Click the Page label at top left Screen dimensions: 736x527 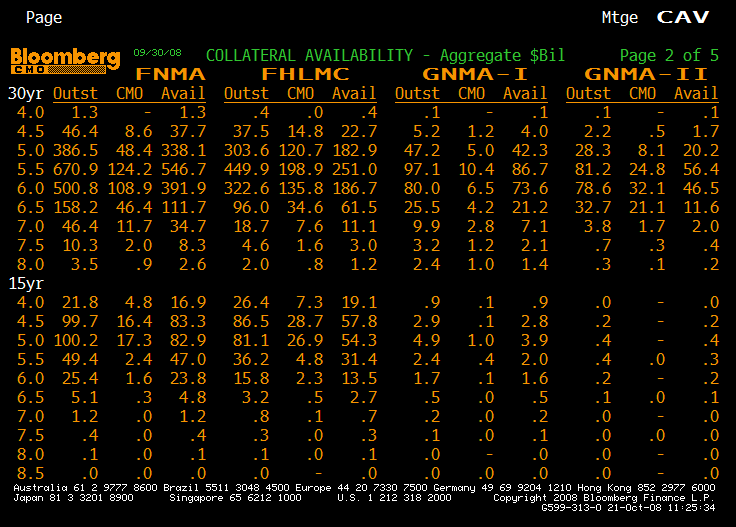pos(44,18)
